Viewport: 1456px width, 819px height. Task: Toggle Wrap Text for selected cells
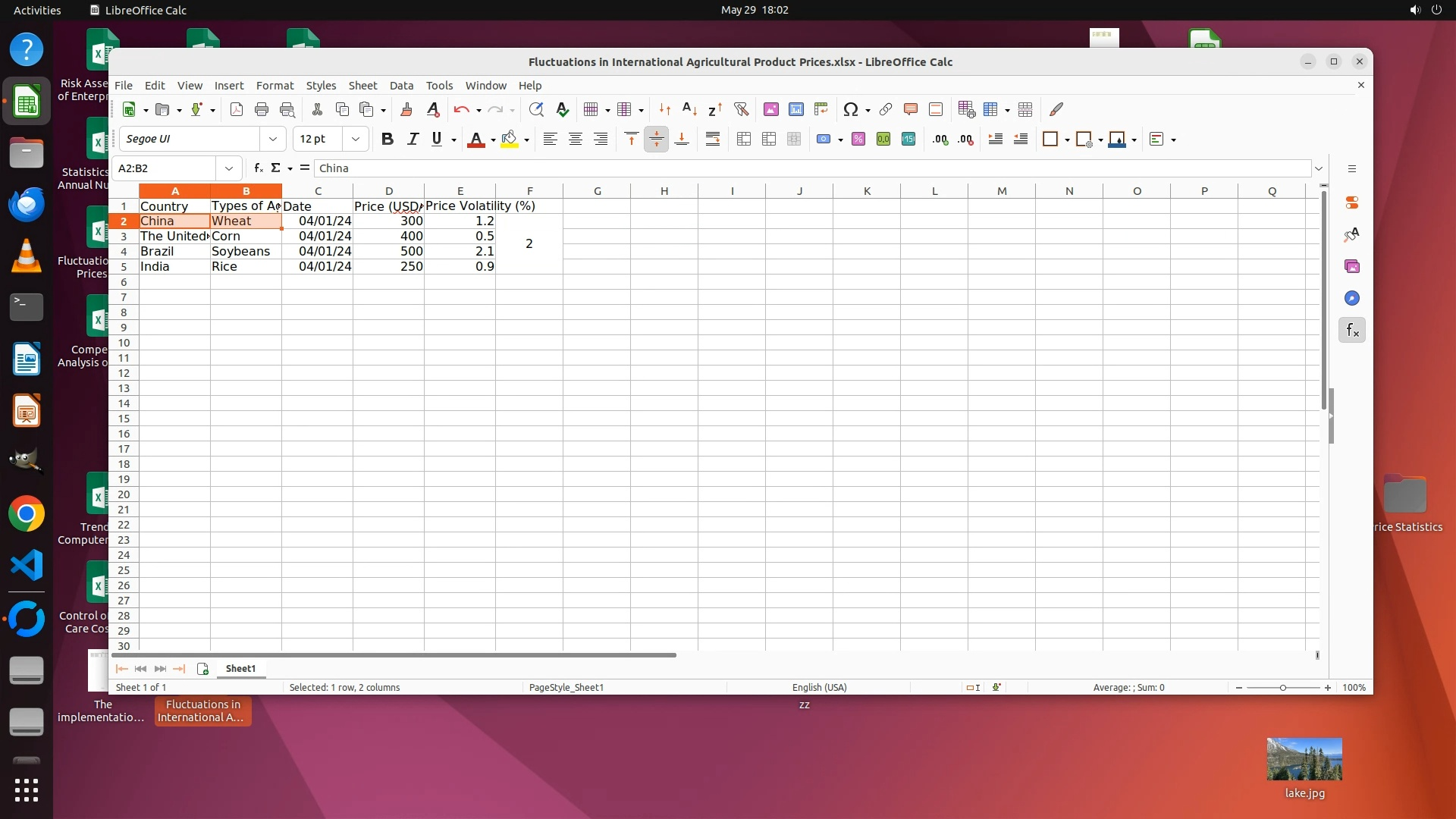tap(713, 140)
